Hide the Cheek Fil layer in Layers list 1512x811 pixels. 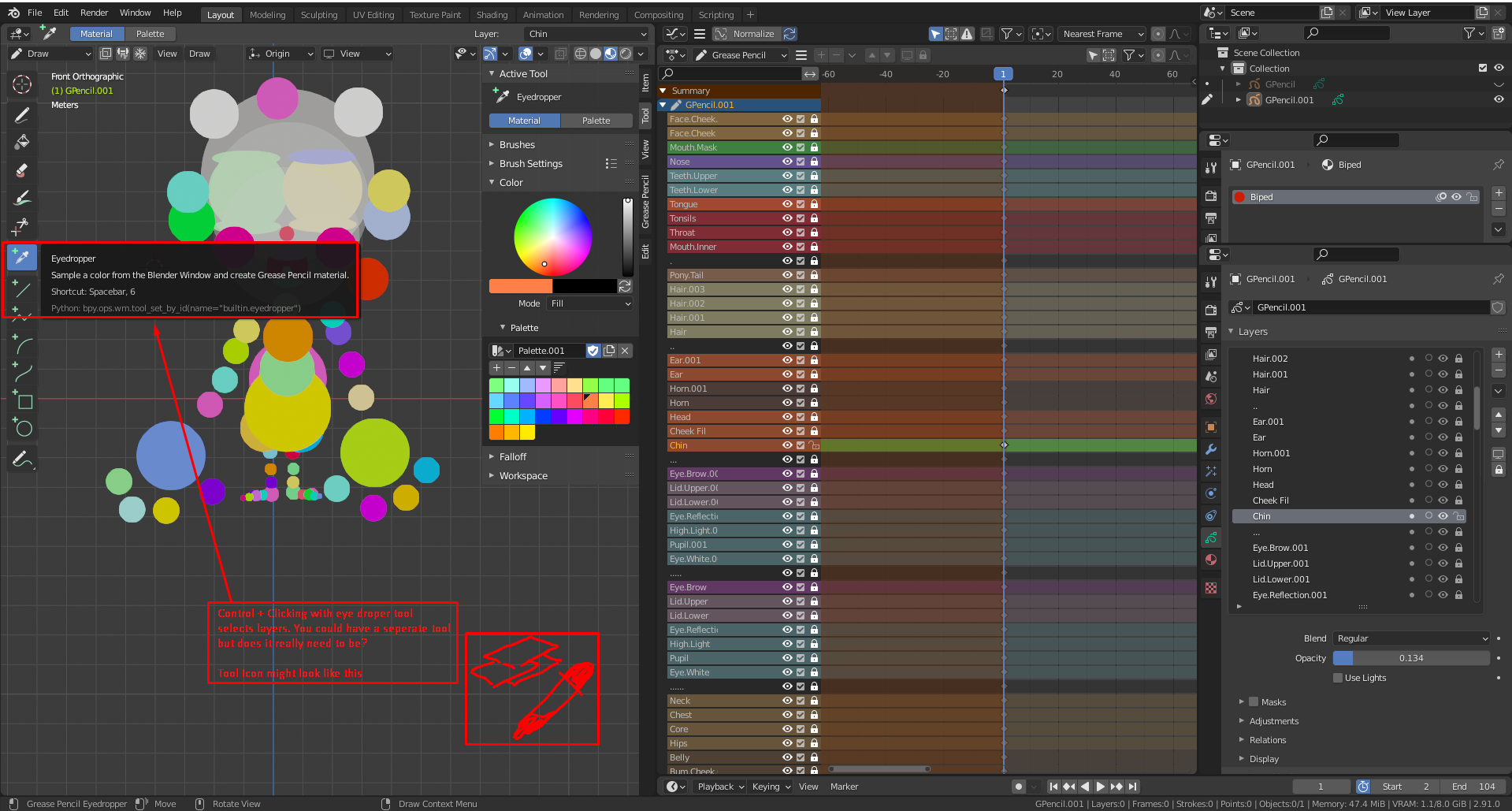click(x=1443, y=500)
